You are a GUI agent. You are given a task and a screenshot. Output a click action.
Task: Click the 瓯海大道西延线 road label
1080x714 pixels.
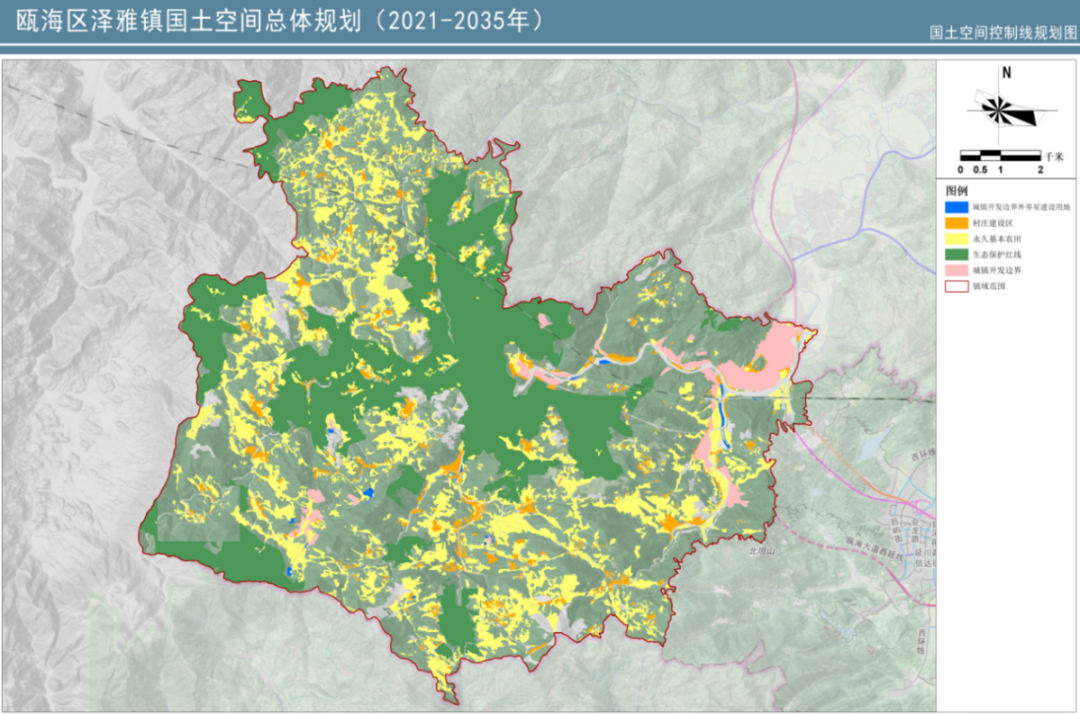pyautogui.click(x=874, y=549)
